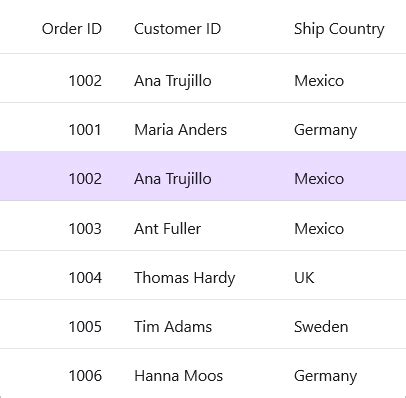Click Mexico cell in the highlighted row
The width and height of the screenshot is (406, 398).
pyautogui.click(x=319, y=179)
